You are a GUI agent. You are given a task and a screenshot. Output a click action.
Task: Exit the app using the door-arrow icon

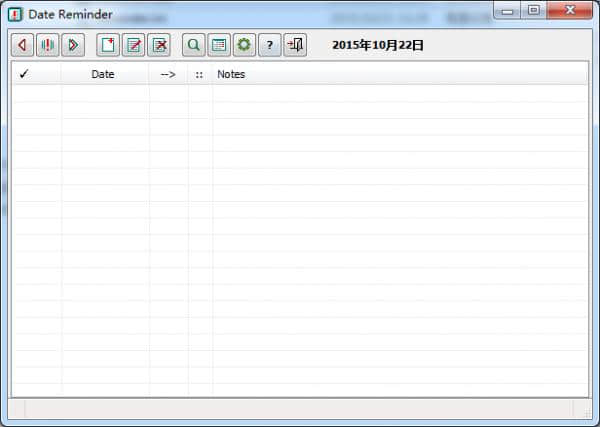click(x=295, y=45)
